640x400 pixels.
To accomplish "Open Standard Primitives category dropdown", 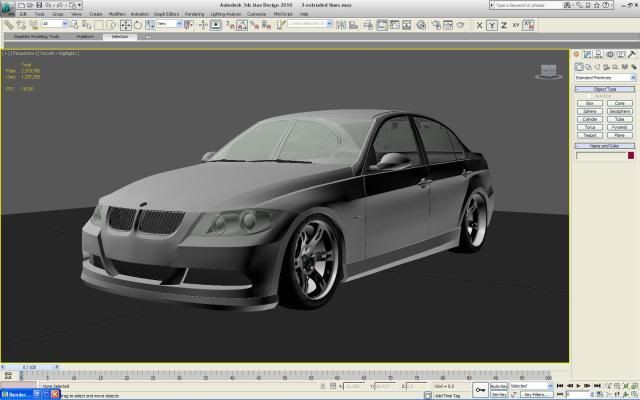I will [605, 77].
